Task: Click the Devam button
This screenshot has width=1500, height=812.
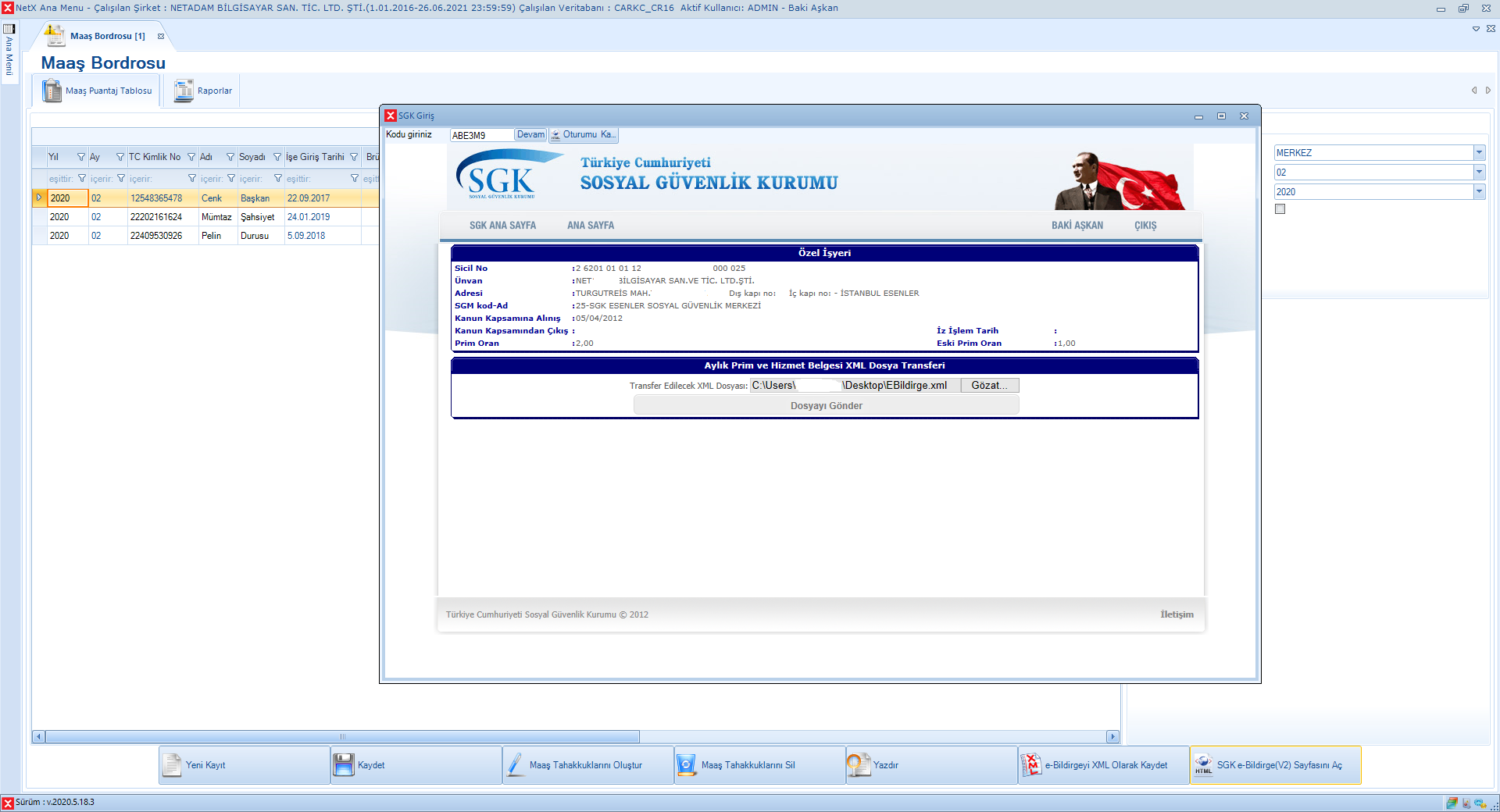Action: [530, 134]
